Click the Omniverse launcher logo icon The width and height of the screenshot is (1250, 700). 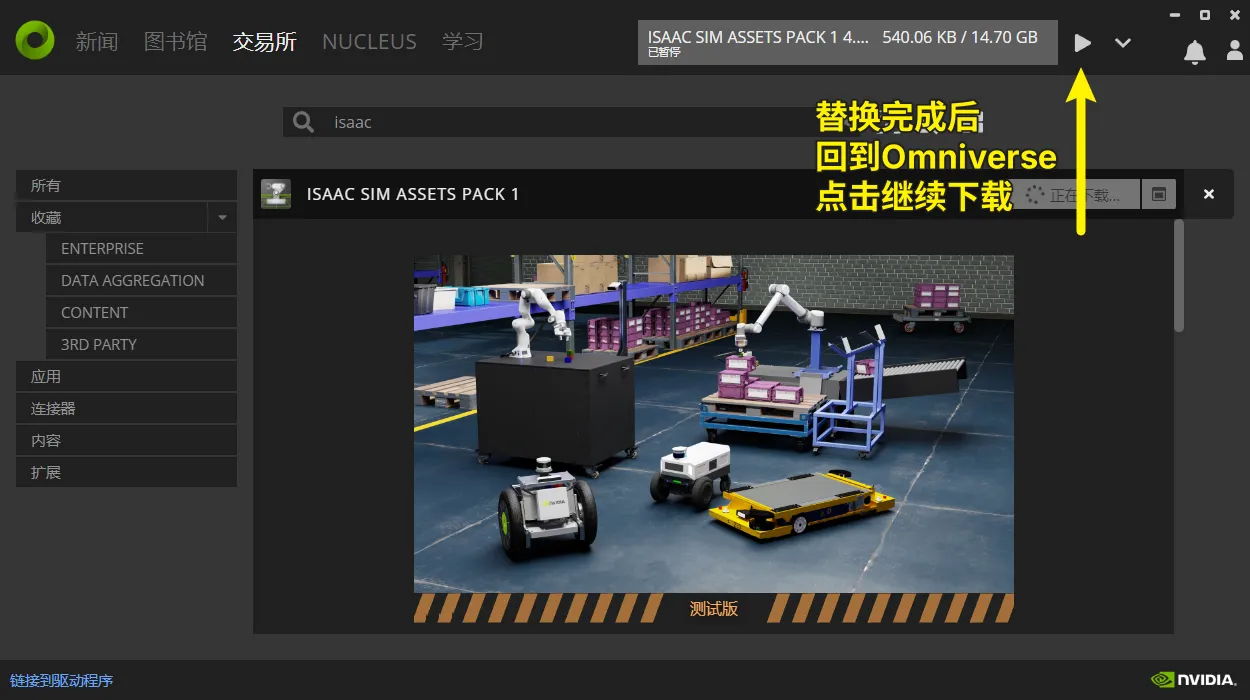35,41
